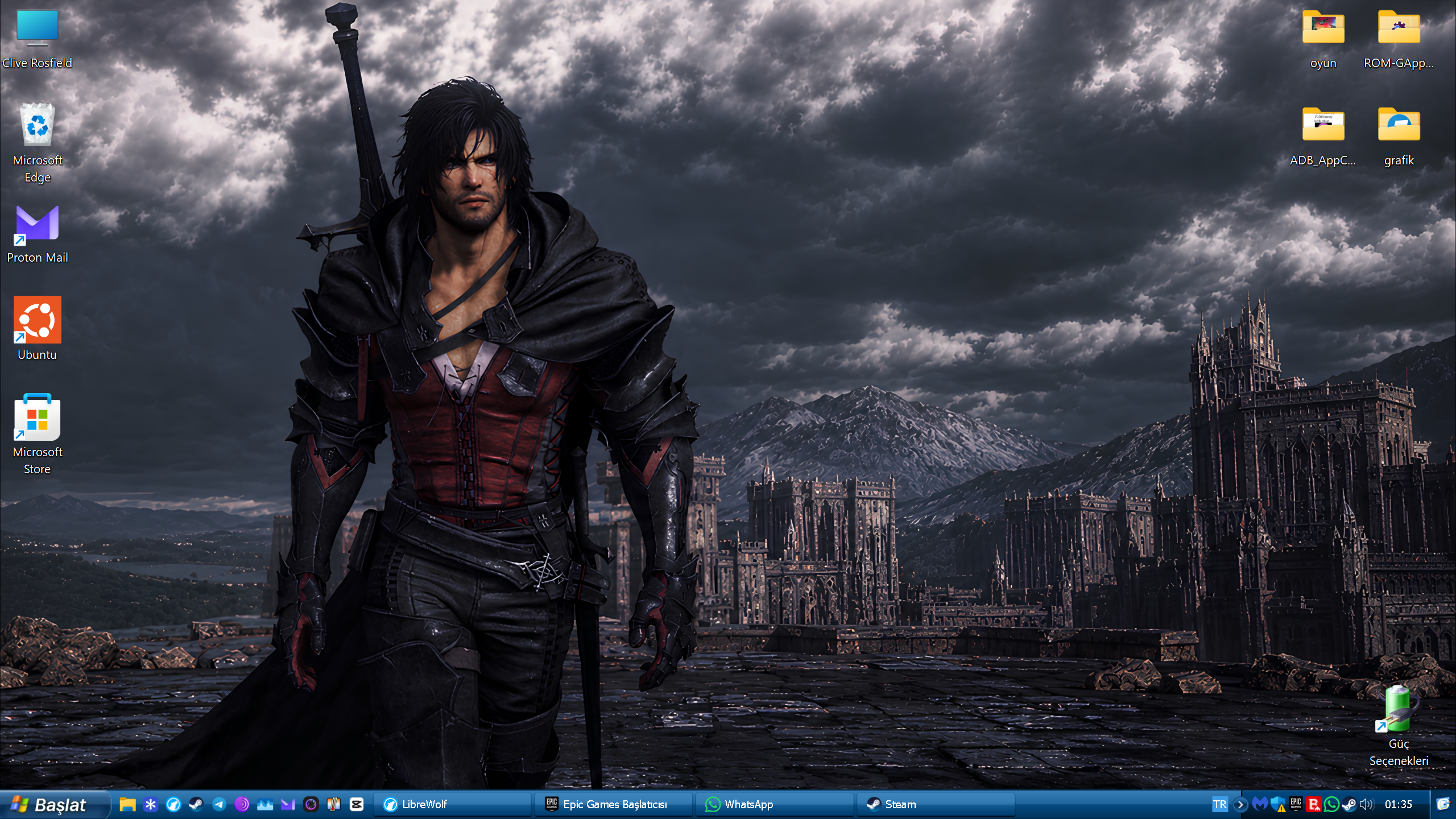Click the Malwarebytes tray icon
1456x819 pixels.
click(1260, 804)
